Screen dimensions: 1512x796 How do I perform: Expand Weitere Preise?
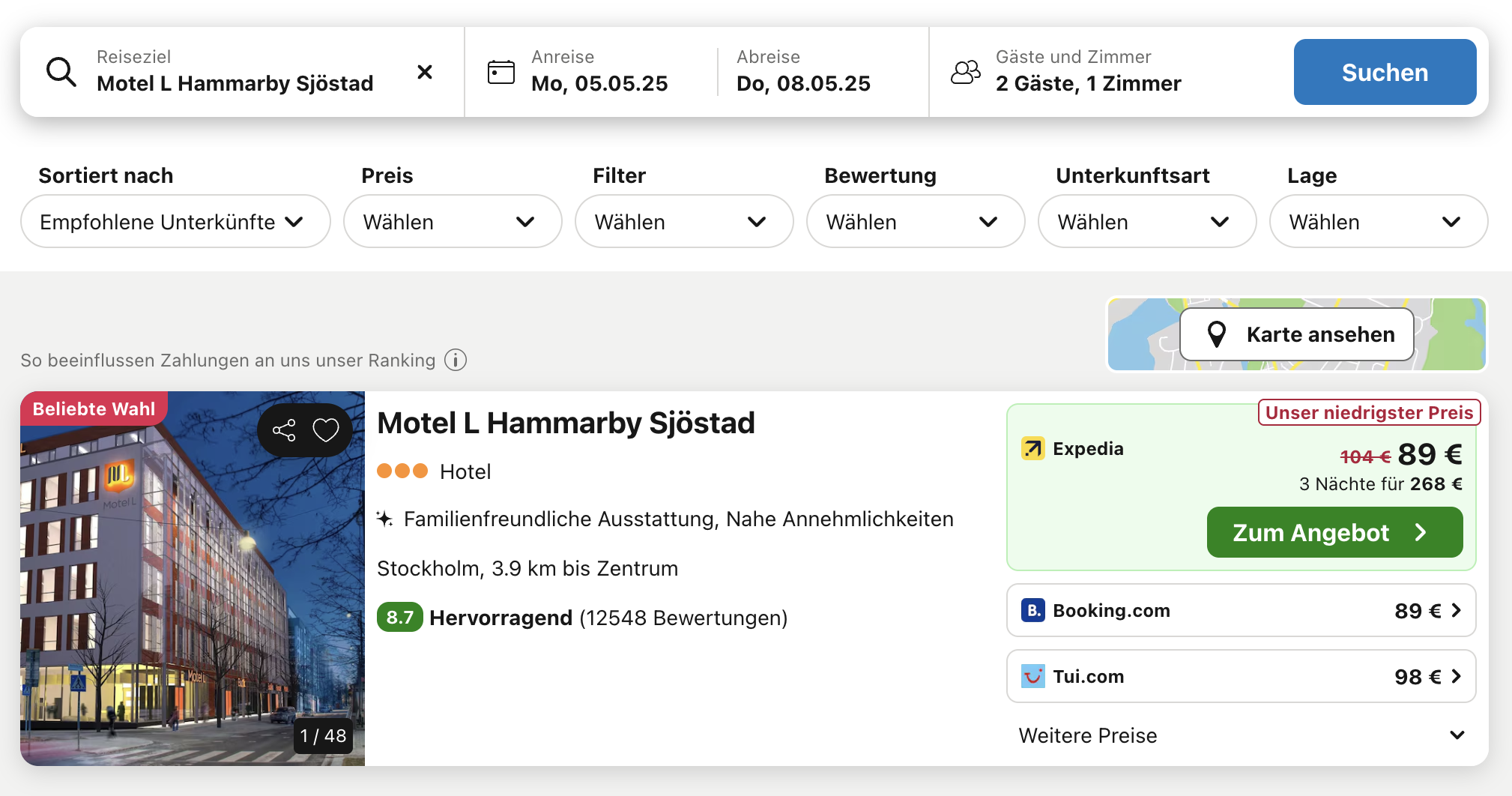click(x=1242, y=735)
